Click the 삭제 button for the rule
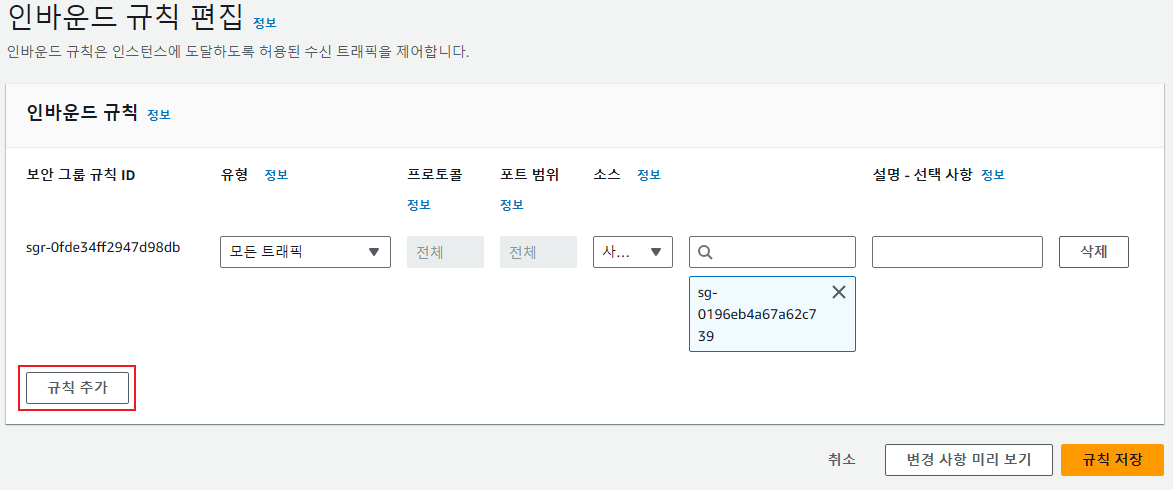Viewport: 1173px width, 490px height. coord(1094,252)
